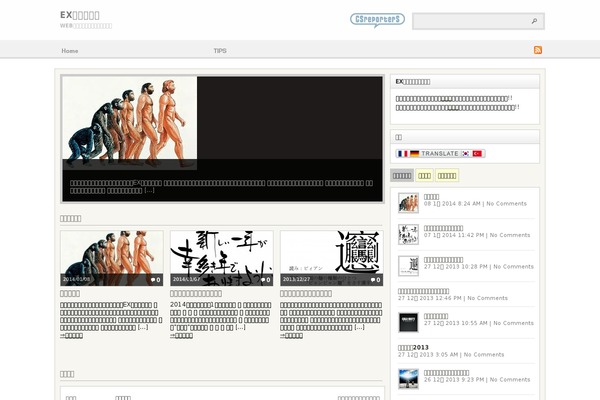Open the calligraphy new year post thumbnail
Viewport: 600px width, 400px height.
[221, 258]
